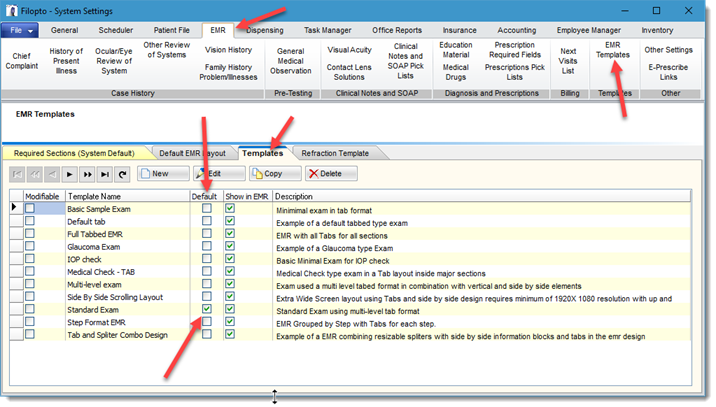This screenshot has width=716, height=407.
Task: Open Family History Problem/Illnesses
Action: click(228, 72)
